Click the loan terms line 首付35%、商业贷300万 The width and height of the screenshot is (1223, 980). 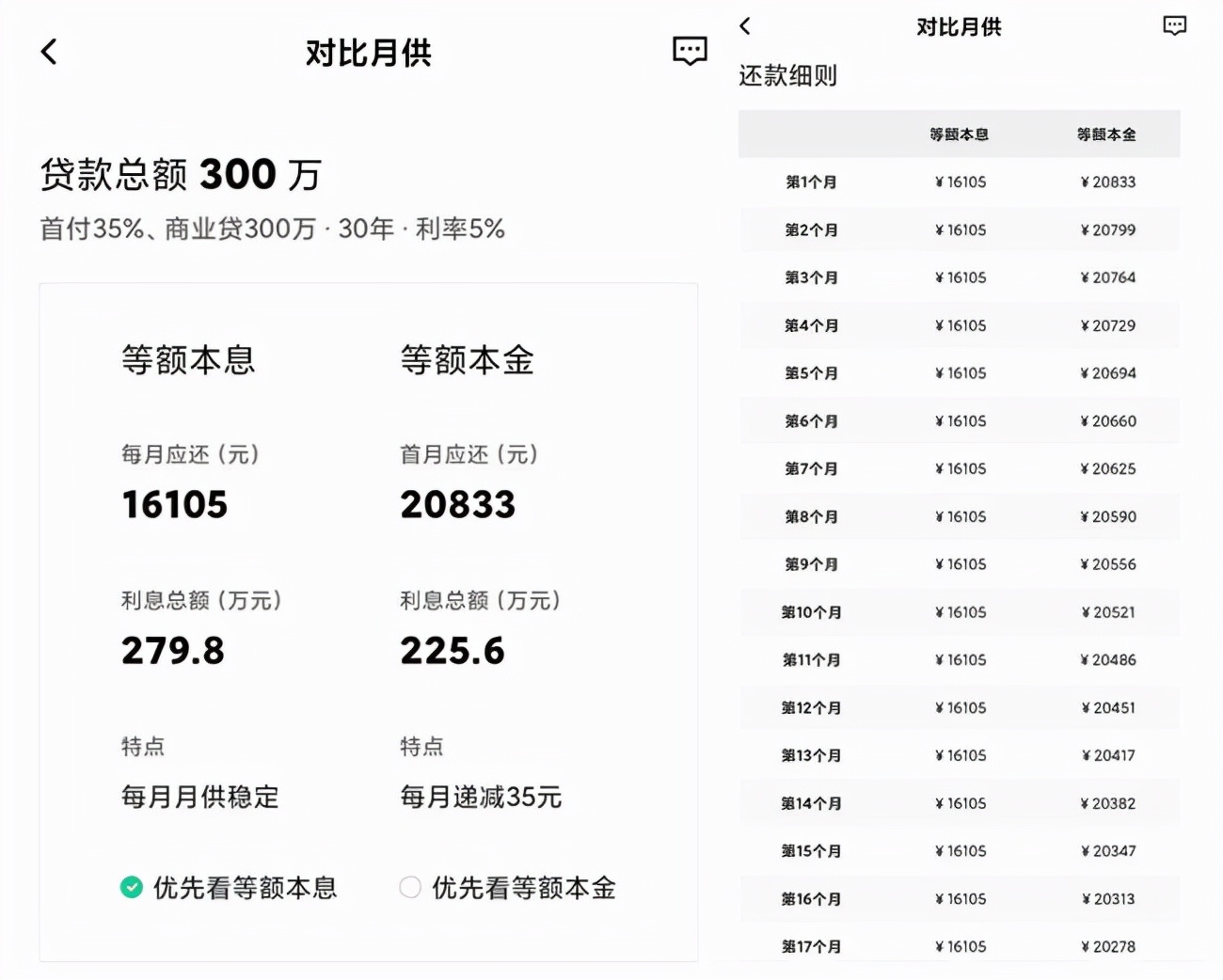coord(272,227)
